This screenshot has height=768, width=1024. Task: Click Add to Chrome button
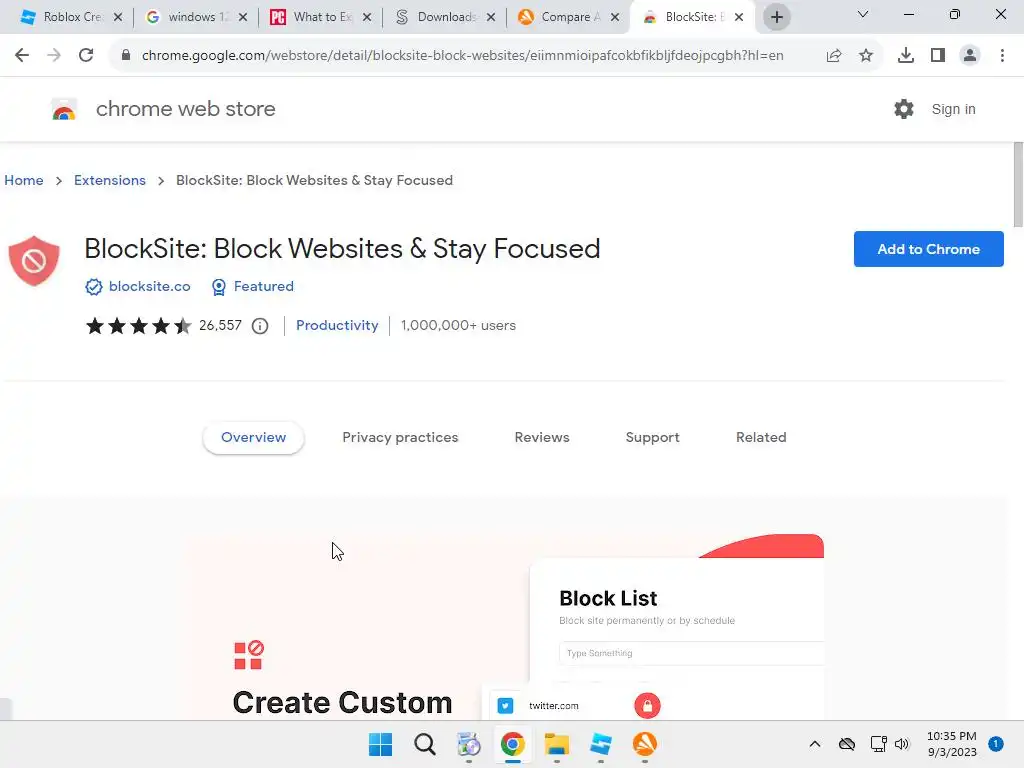[928, 249]
